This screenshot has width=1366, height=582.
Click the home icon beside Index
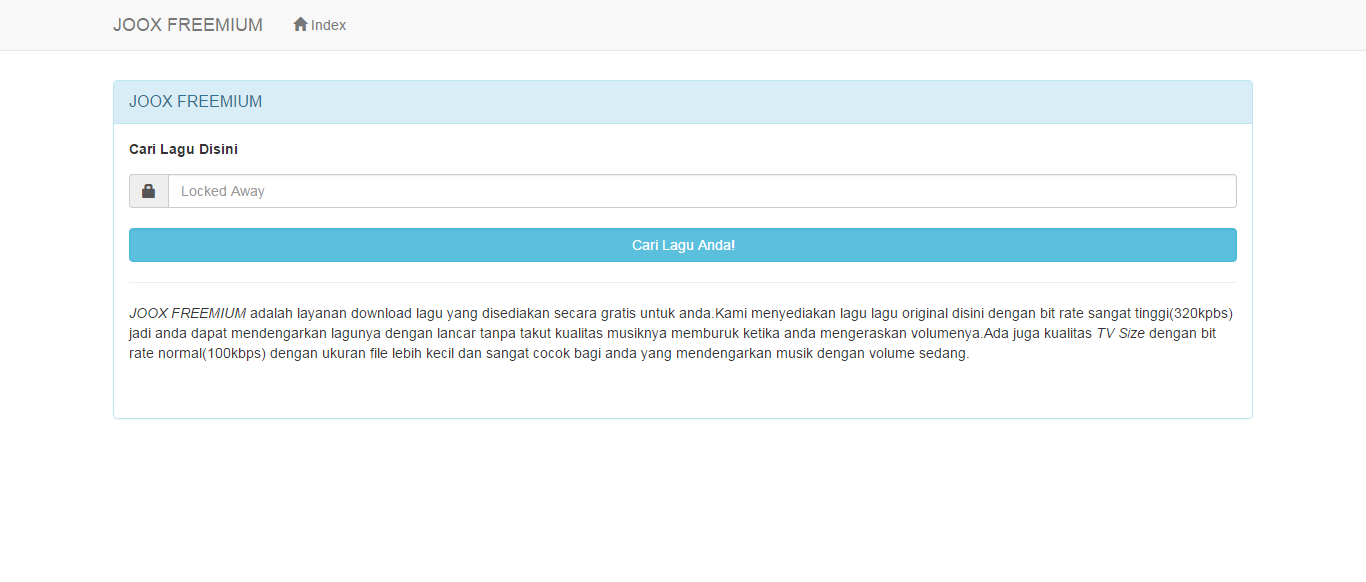[x=300, y=24]
